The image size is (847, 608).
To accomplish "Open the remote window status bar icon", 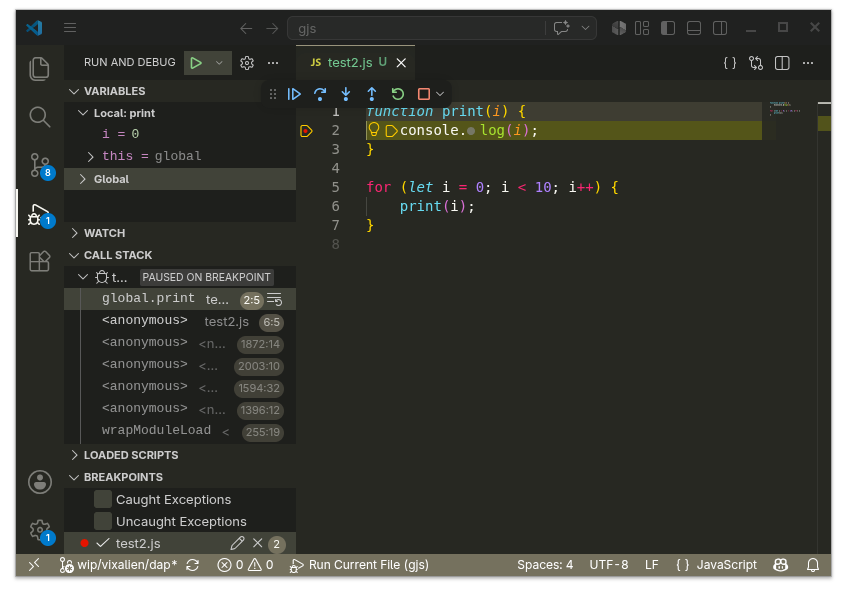I will (34, 565).
